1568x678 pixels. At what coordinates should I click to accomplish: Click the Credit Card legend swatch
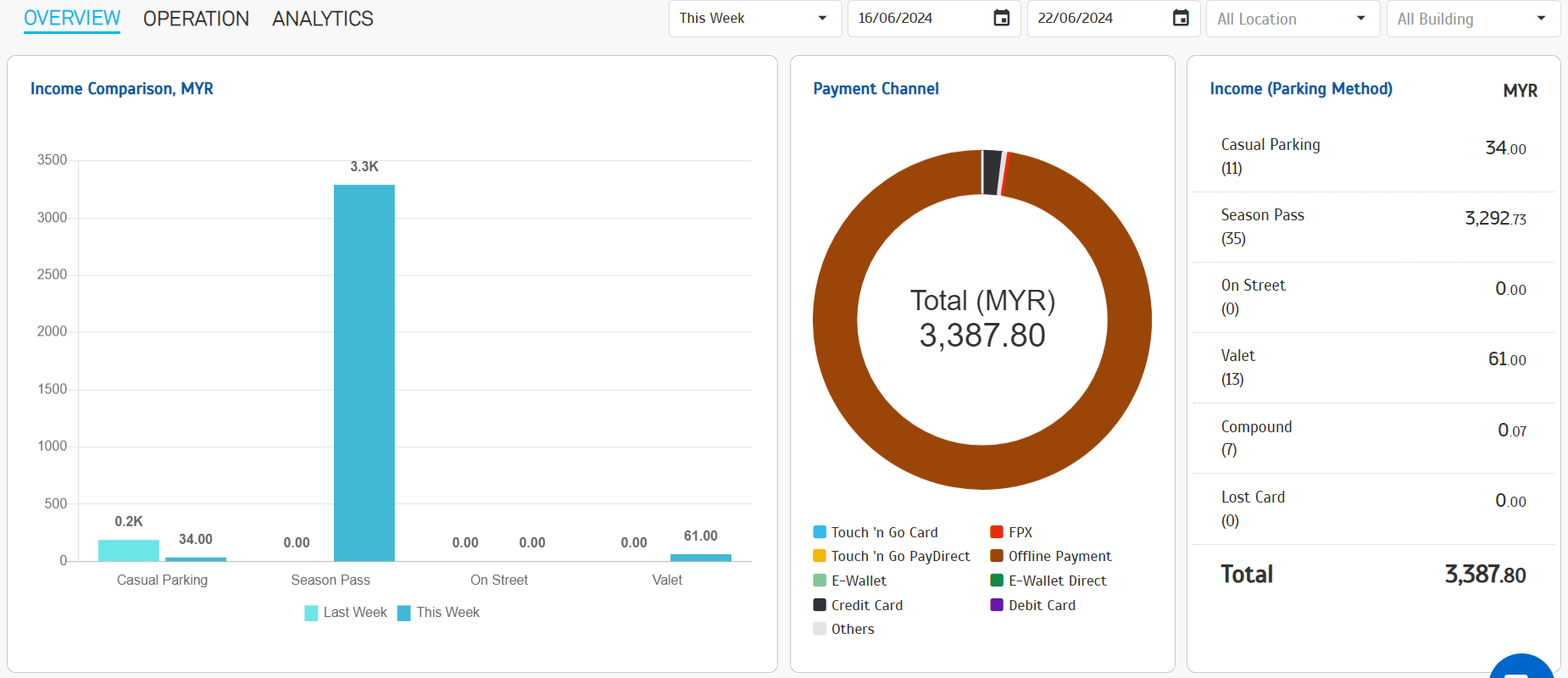click(820, 605)
